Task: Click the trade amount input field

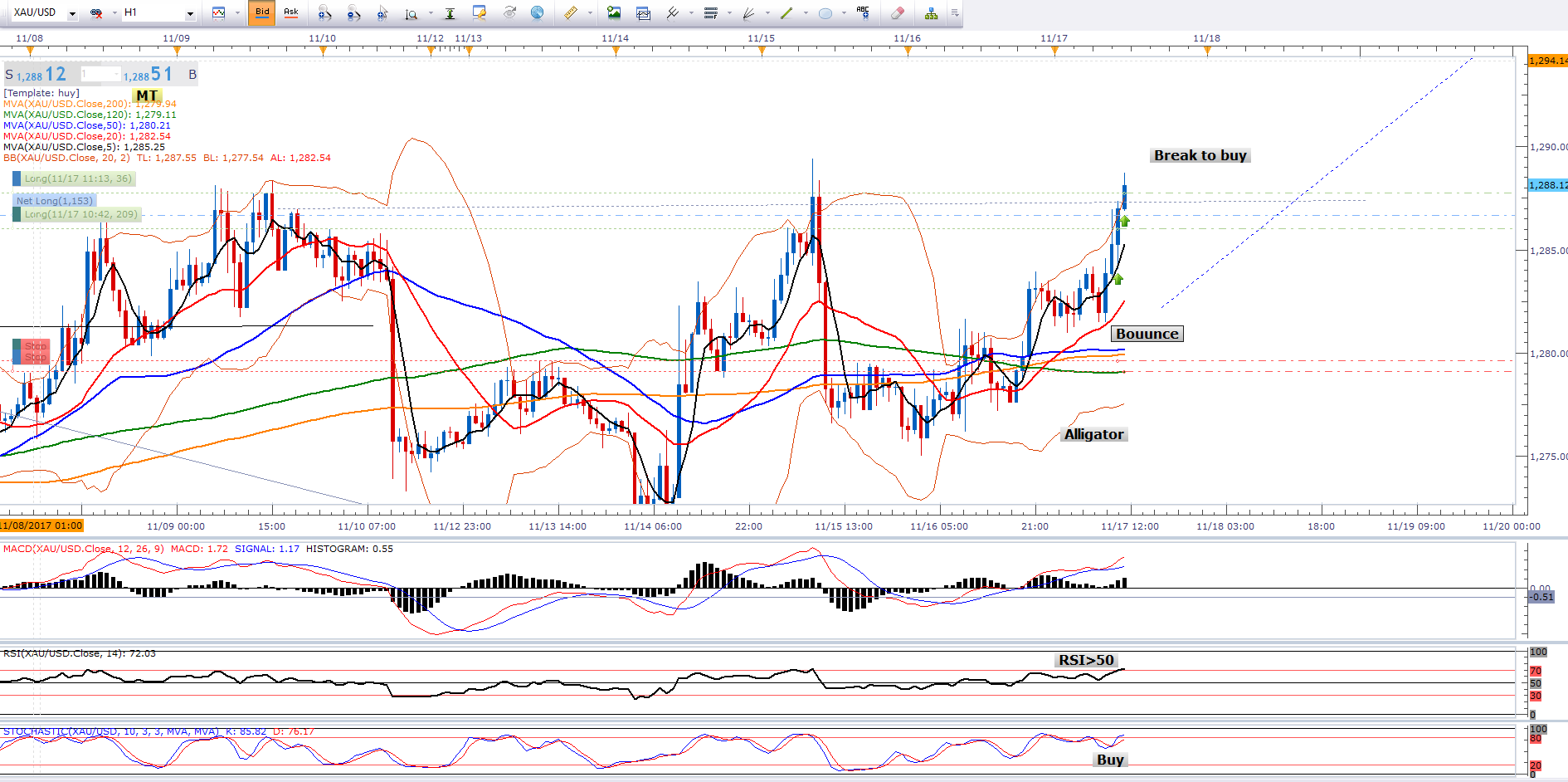Action: 100,75
